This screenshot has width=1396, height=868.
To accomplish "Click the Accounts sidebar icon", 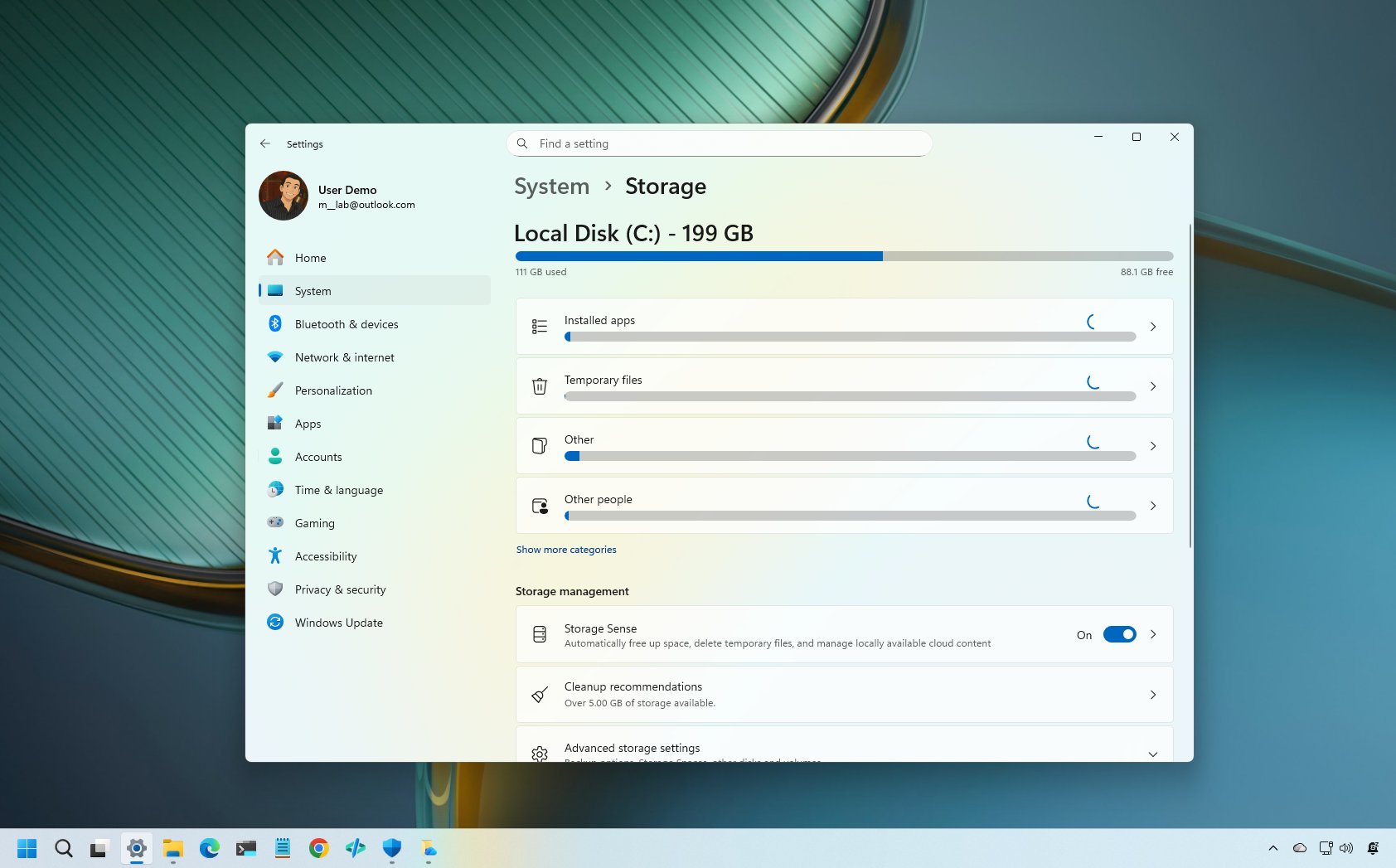I will click(275, 457).
